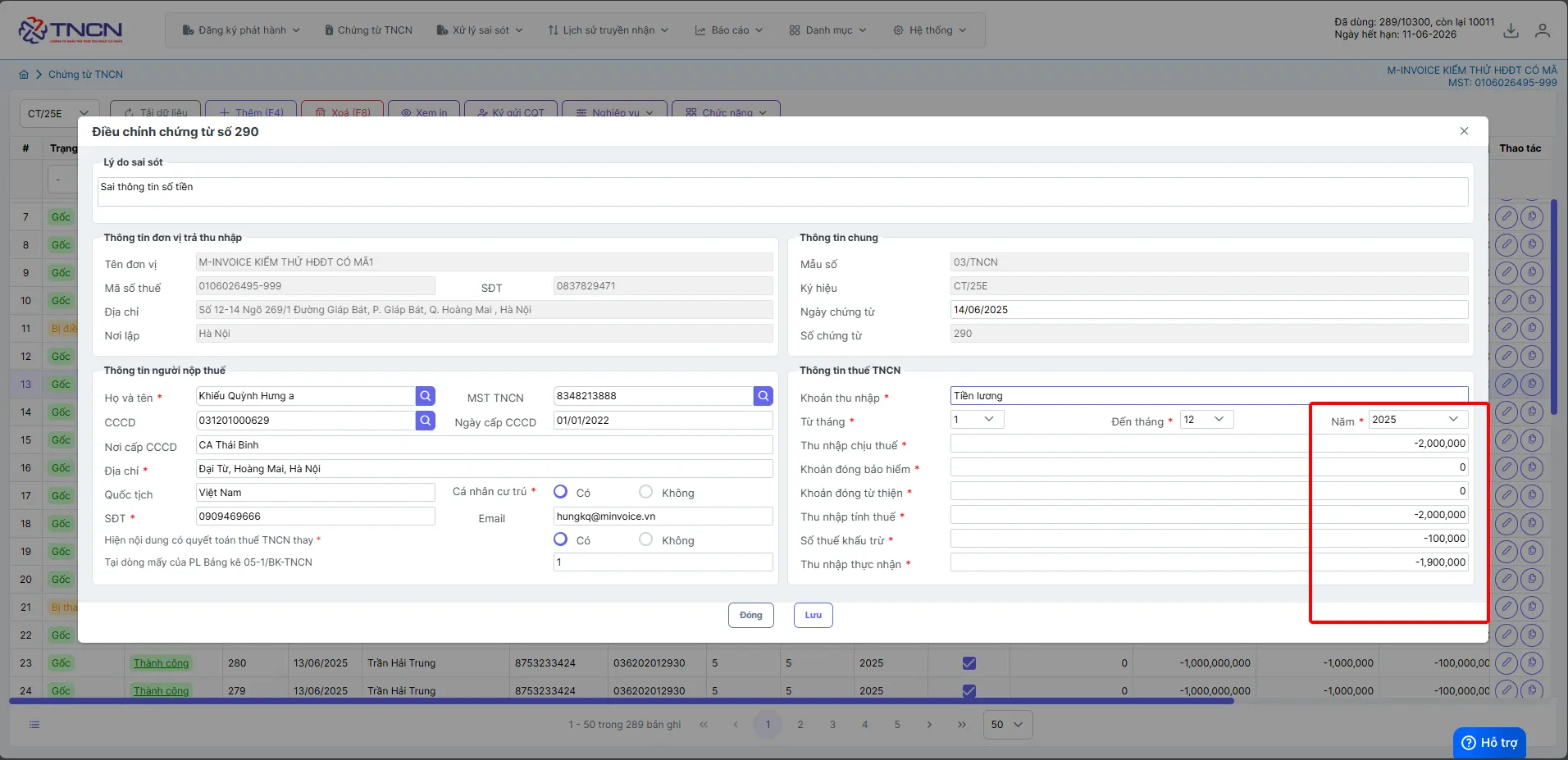Select Có for Cá nhân cư trú
Image resolution: width=1568 pixels, height=760 pixels.
coord(561,492)
